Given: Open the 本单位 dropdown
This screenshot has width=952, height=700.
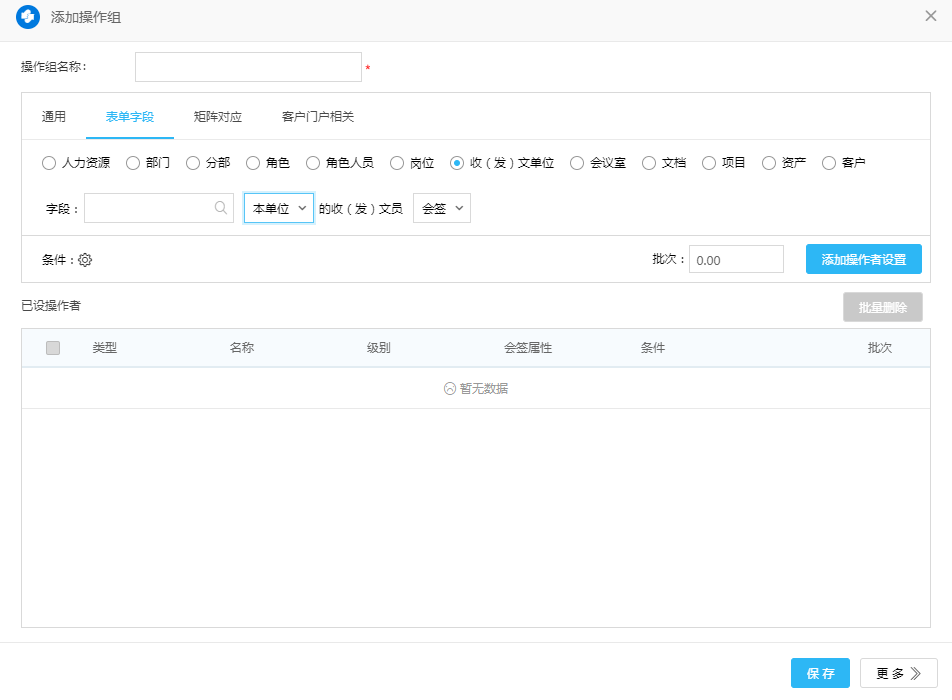Looking at the screenshot, I should [279, 208].
